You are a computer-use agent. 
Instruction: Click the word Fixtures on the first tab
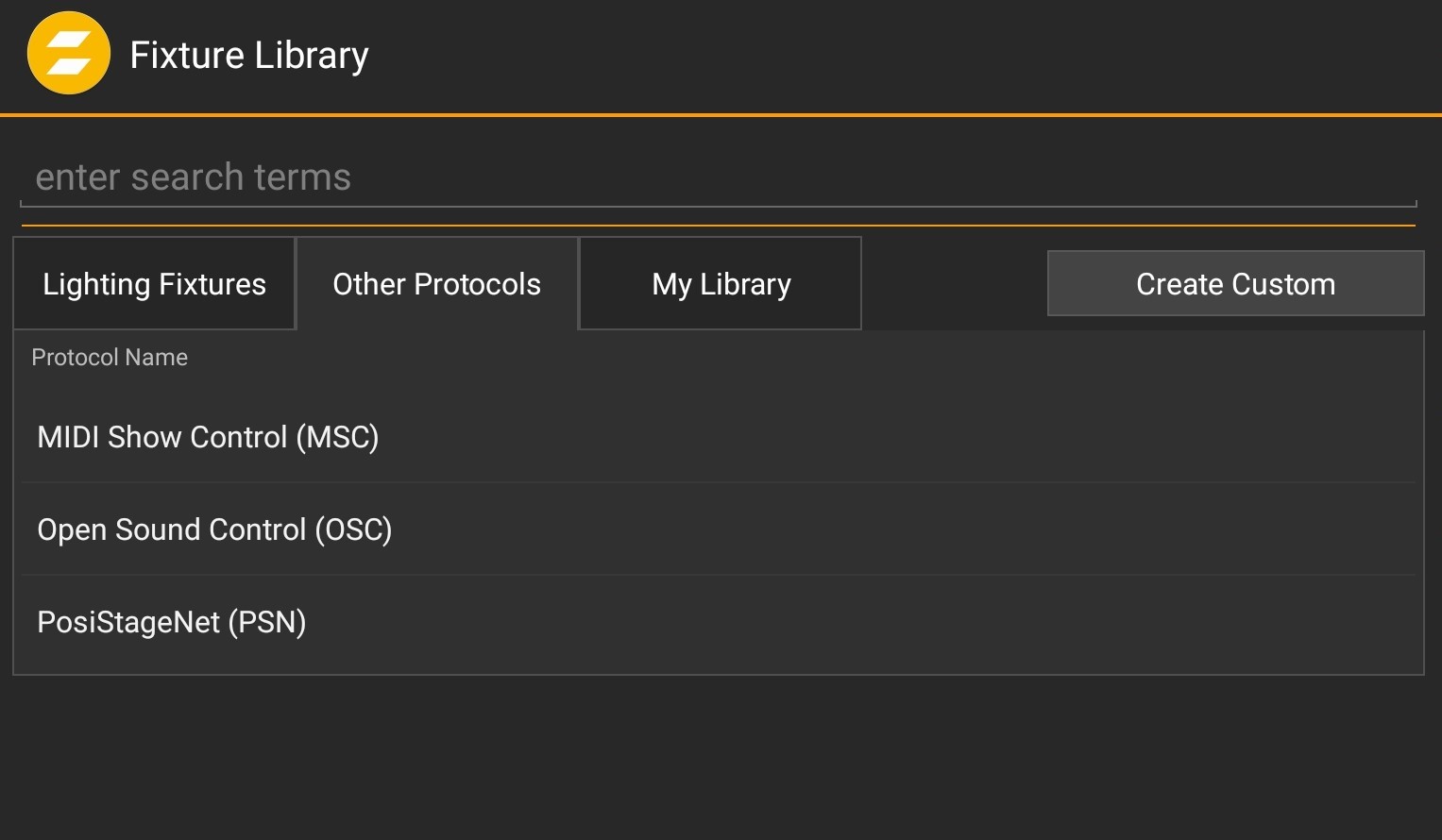212,284
